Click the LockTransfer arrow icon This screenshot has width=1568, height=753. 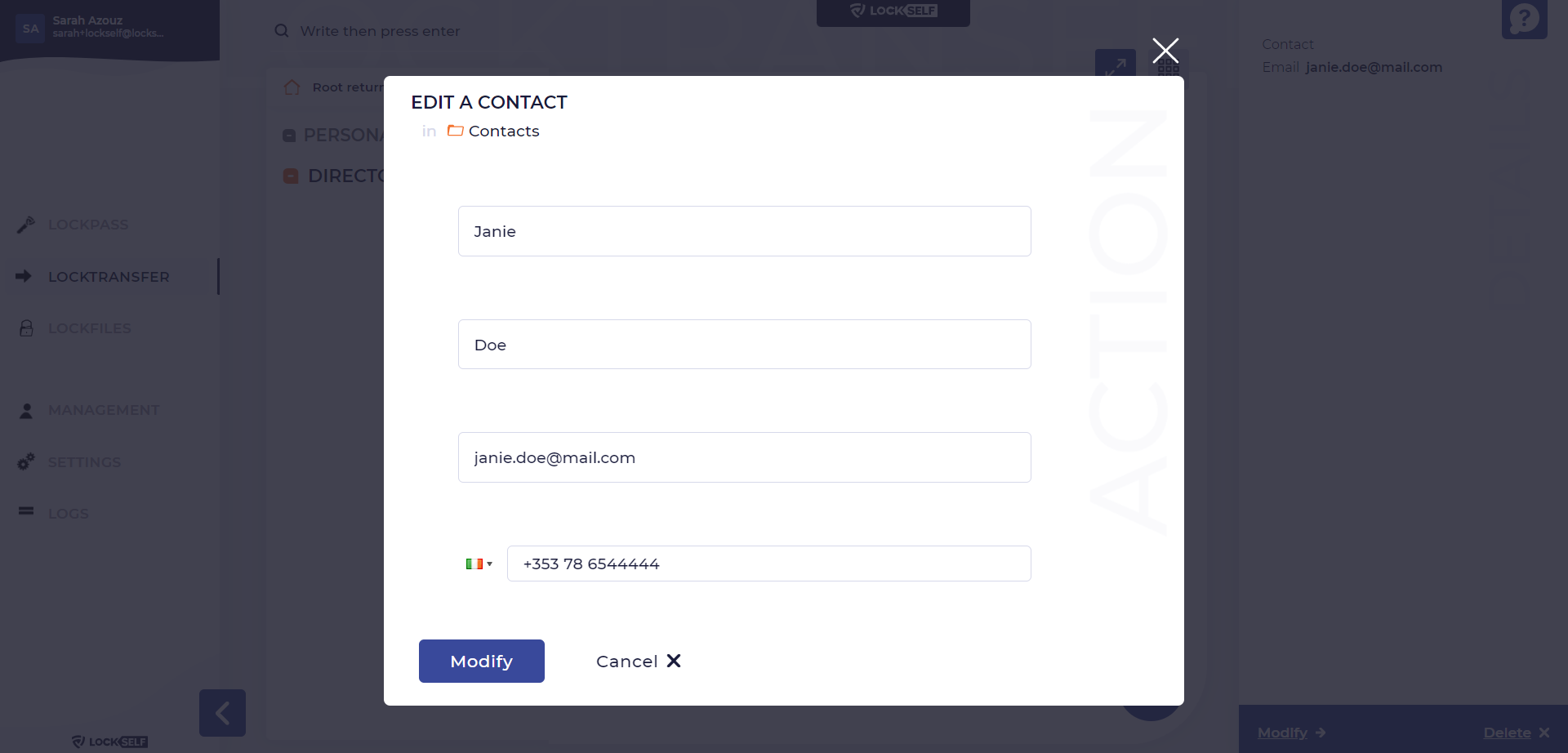[x=24, y=276]
